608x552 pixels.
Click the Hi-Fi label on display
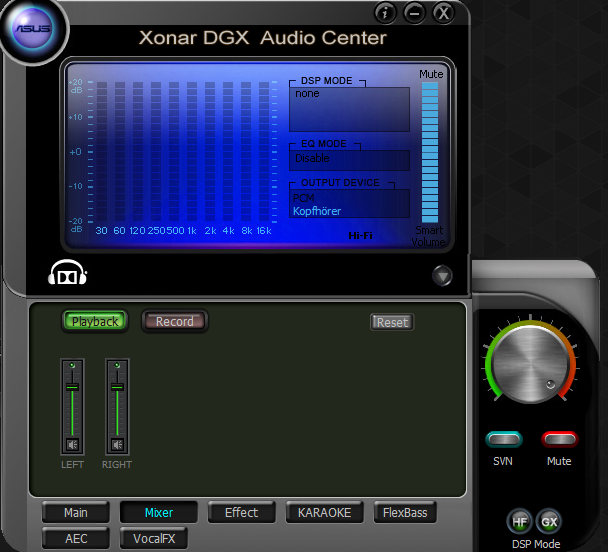pos(360,235)
